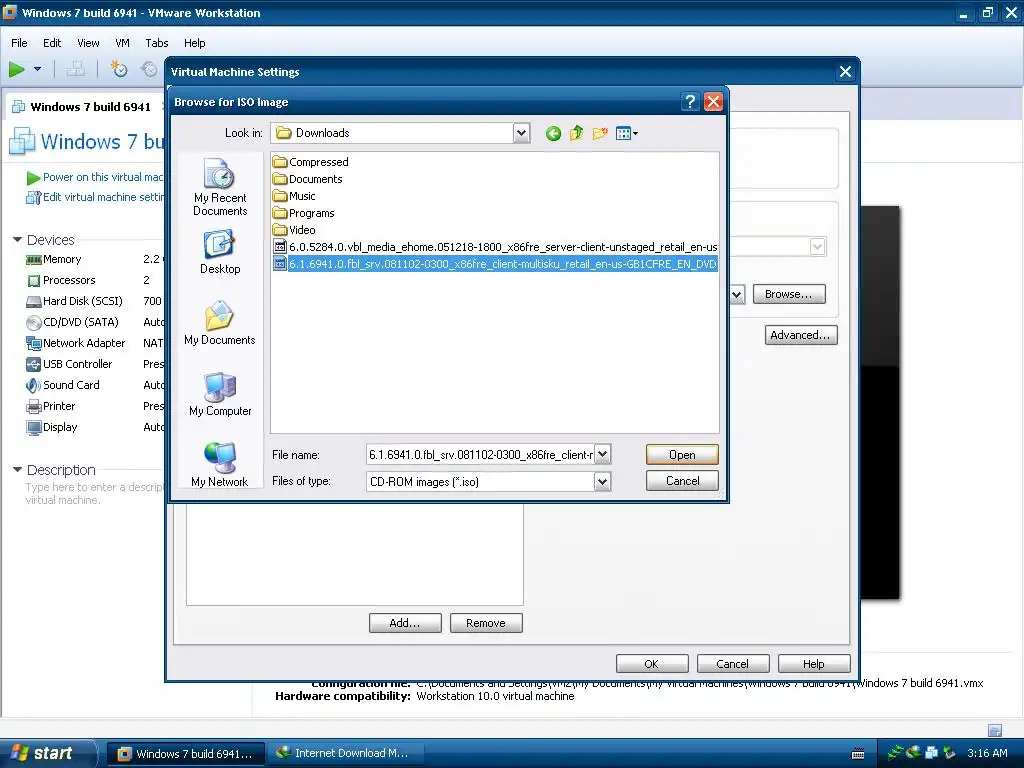Open the View Menu icon dropdown
Viewport: 1024px width, 768px height.
pos(626,133)
